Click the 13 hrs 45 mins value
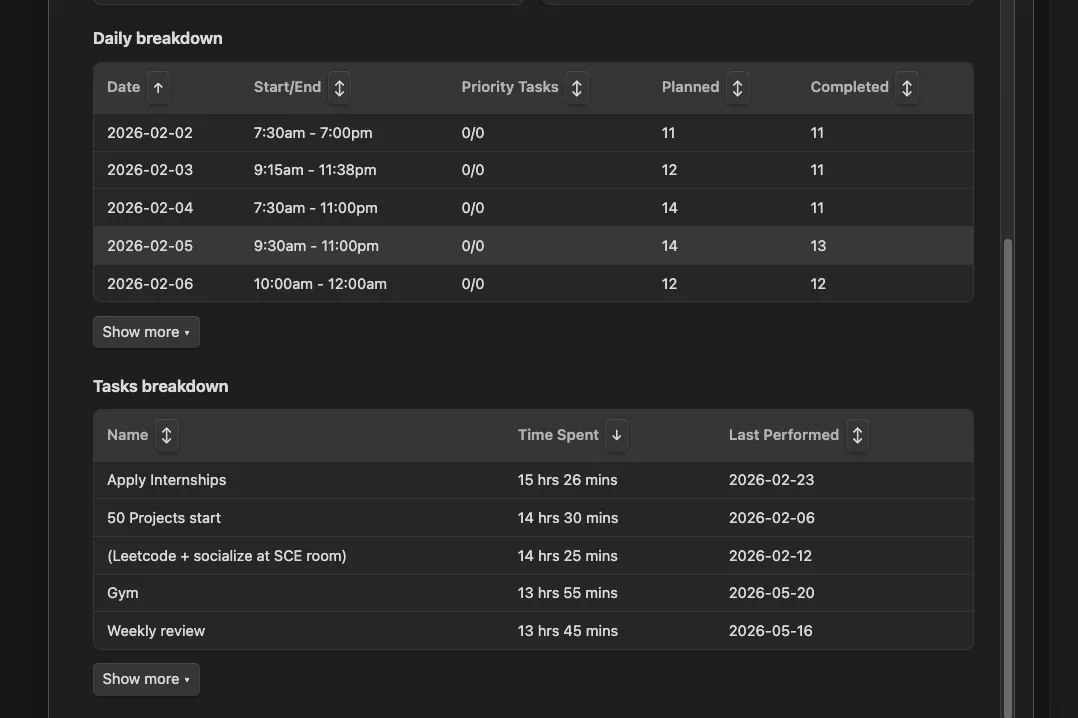1078x718 pixels. [568, 631]
